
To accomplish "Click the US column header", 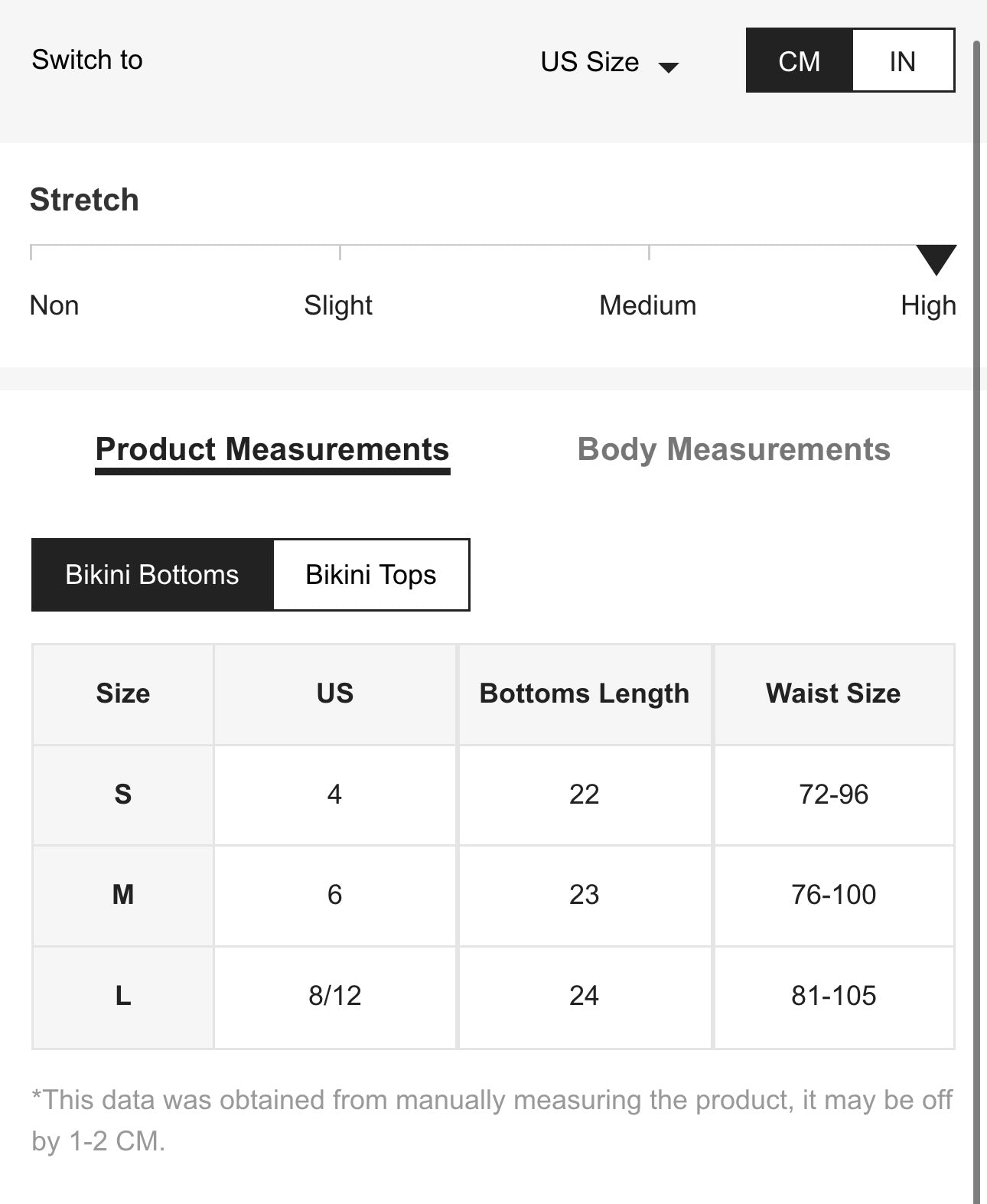I will 335,693.
